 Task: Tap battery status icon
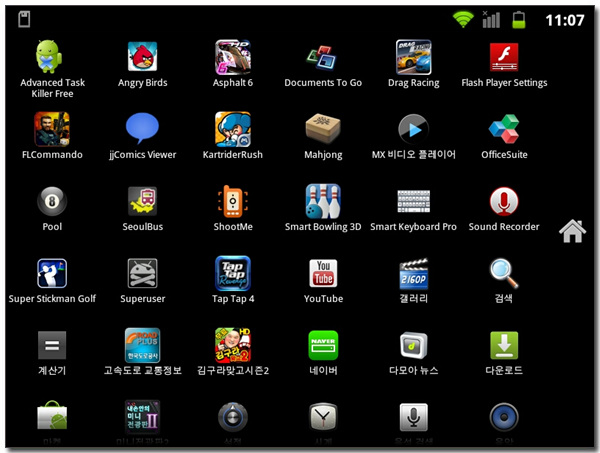click(x=519, y=20)
